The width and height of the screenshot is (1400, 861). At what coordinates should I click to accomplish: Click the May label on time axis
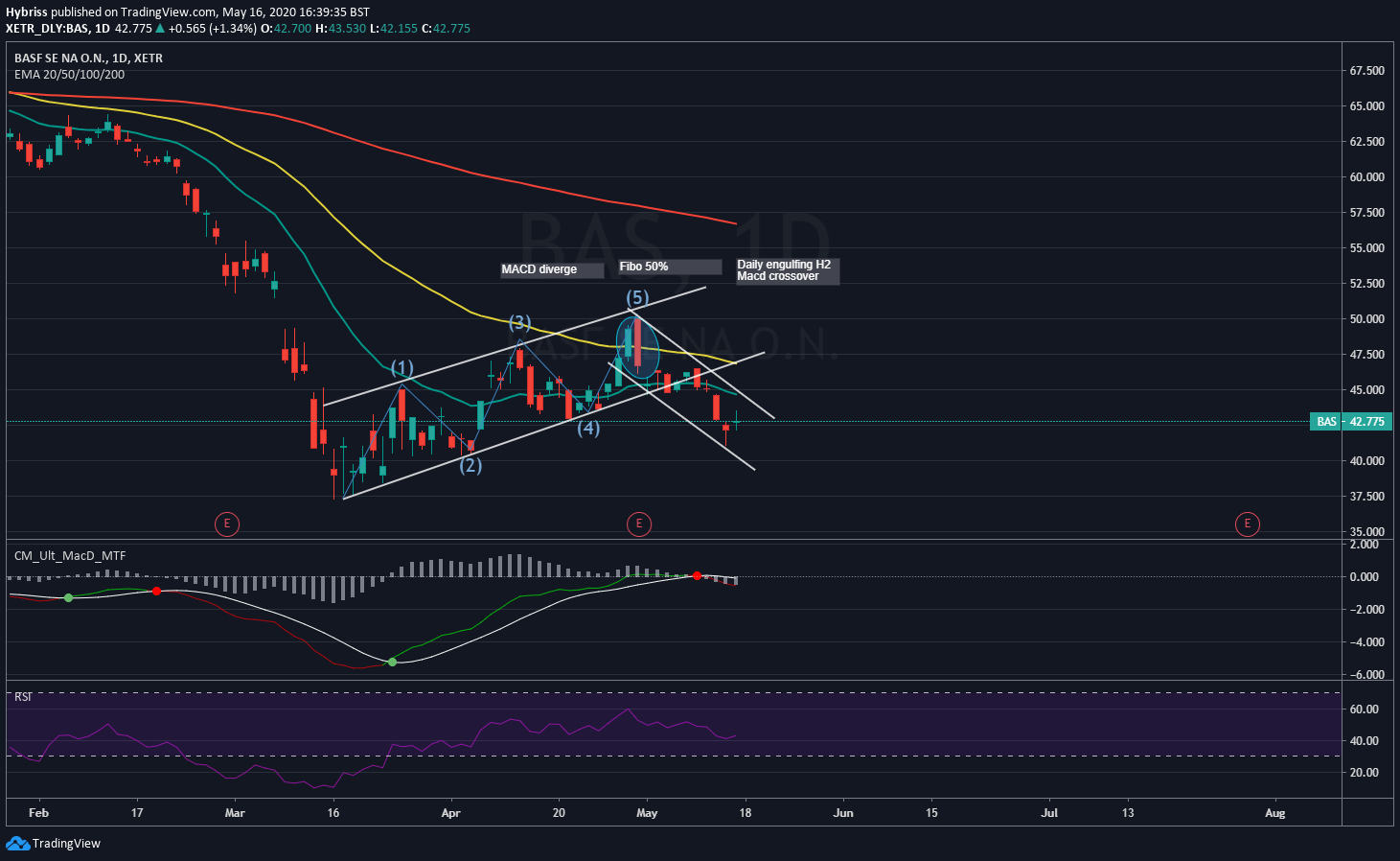[x=647, y=813]
